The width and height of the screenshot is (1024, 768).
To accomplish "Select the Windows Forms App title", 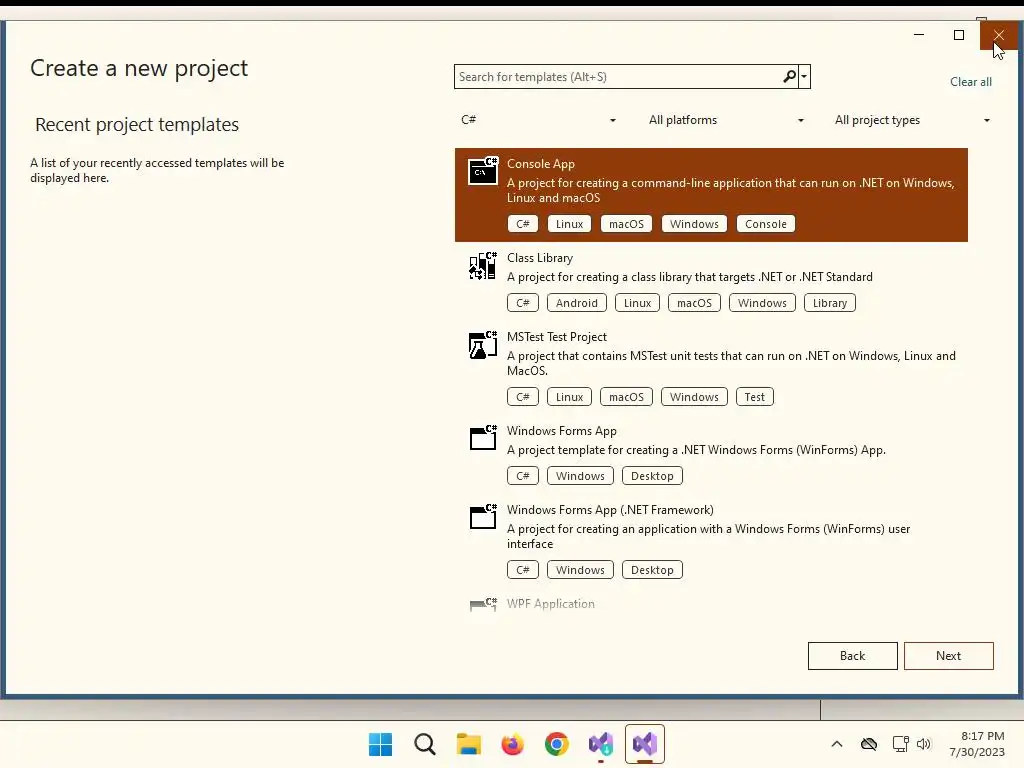I will (562, 431).
